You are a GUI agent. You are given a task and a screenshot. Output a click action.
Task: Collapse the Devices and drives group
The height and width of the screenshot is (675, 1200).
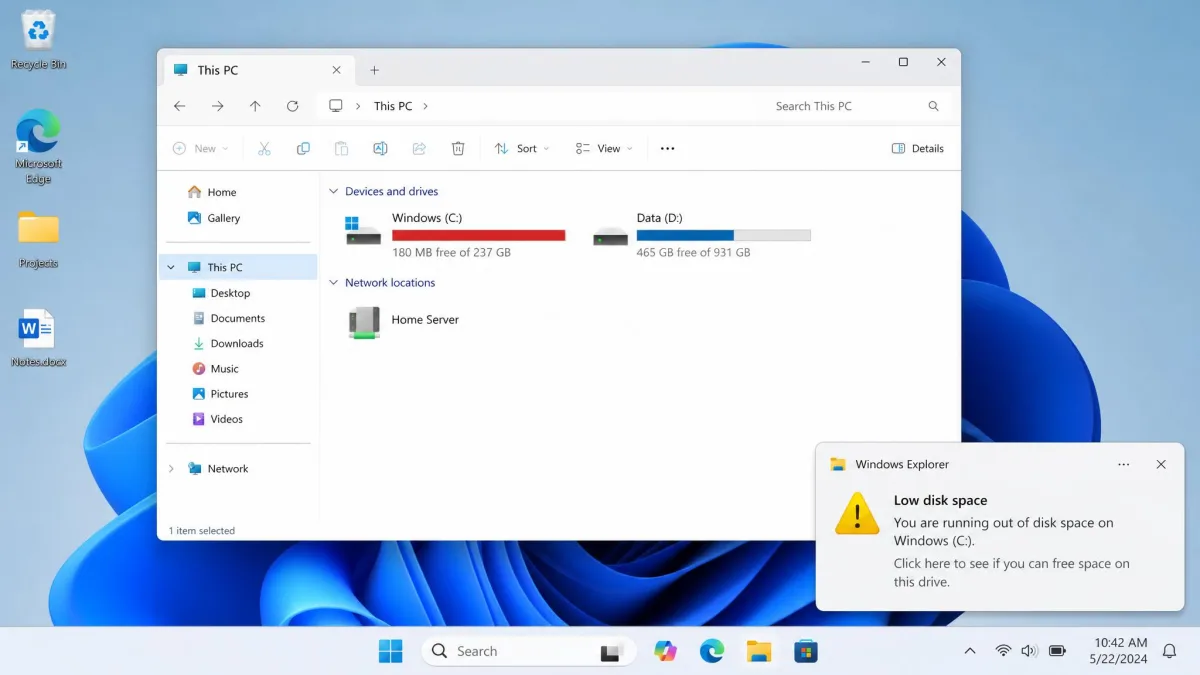point(334,191)
